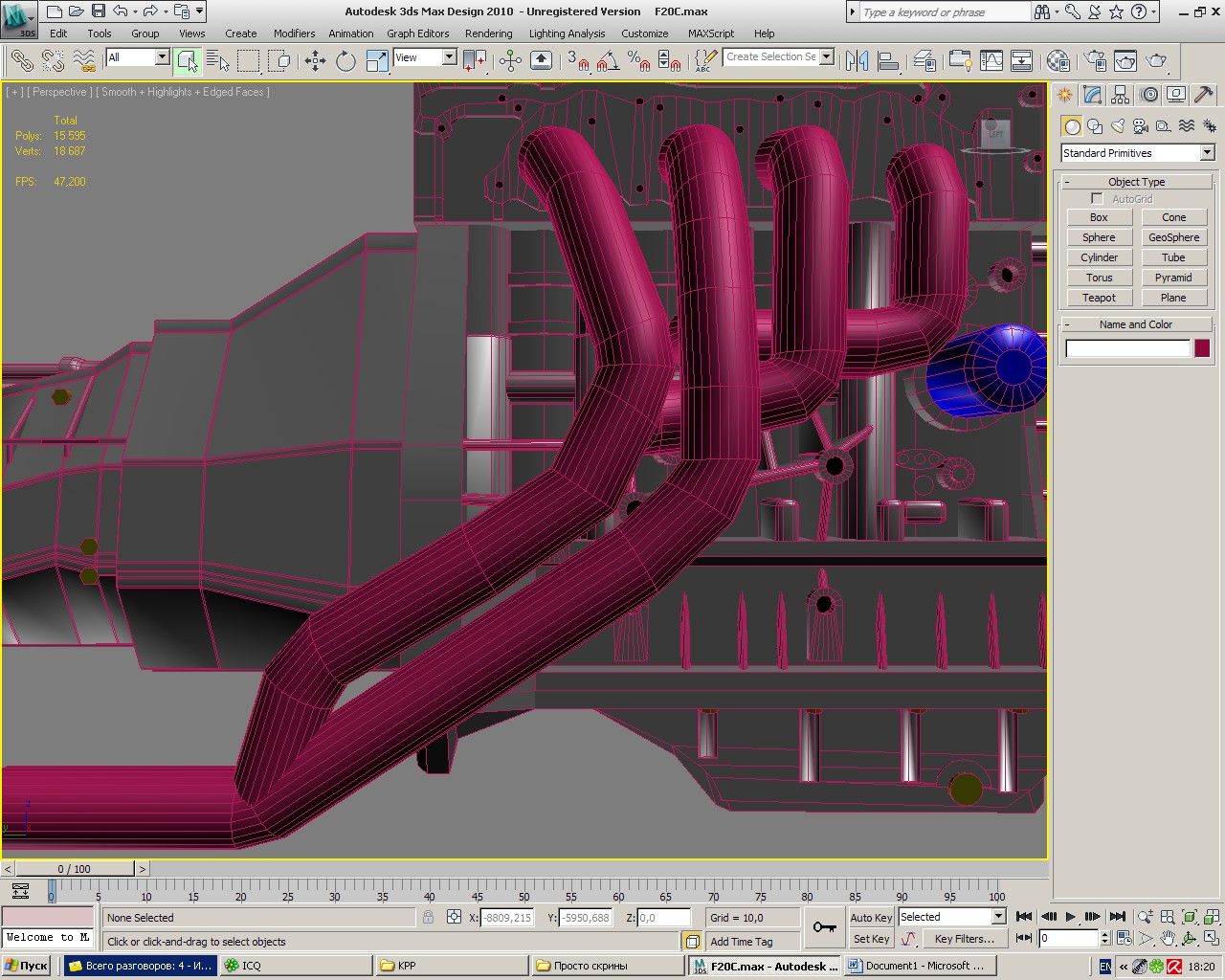This screenshot has height=980, width=1225.
Task: Click the Key Filters button
Action: [x=964, y=939]
